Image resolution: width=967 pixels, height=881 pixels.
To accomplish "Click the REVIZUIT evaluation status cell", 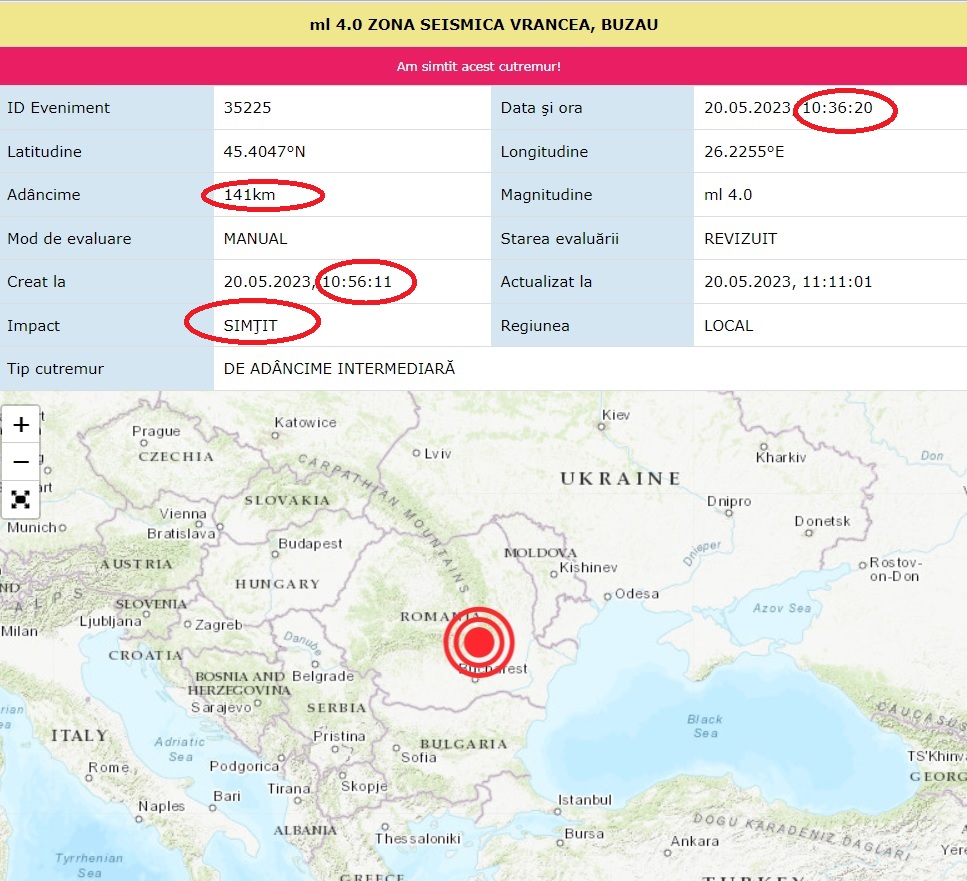I will 741,239.
